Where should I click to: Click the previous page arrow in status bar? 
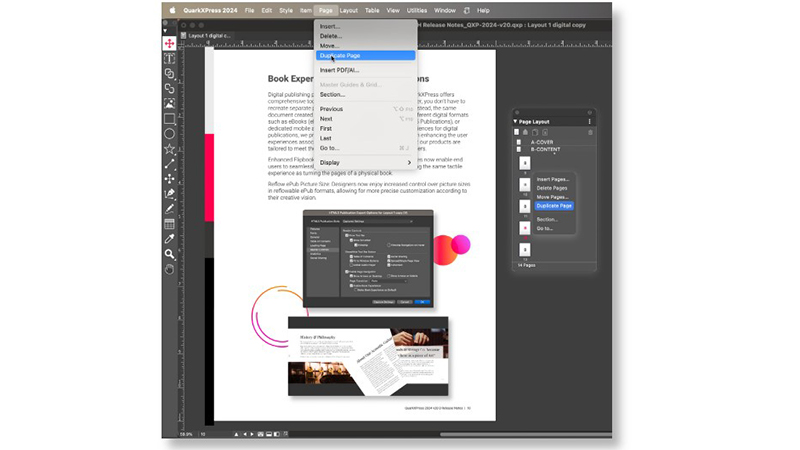[245, 434]
